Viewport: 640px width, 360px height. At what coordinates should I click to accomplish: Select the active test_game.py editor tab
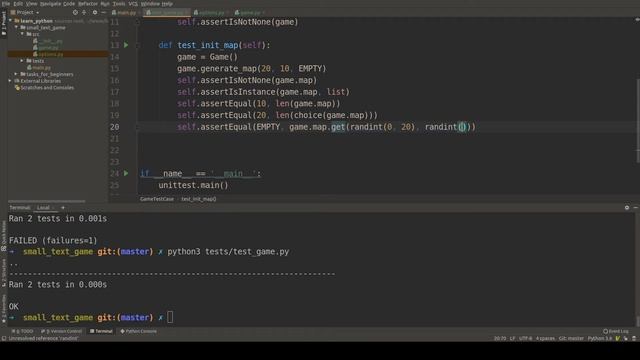[x=167, y=13]
